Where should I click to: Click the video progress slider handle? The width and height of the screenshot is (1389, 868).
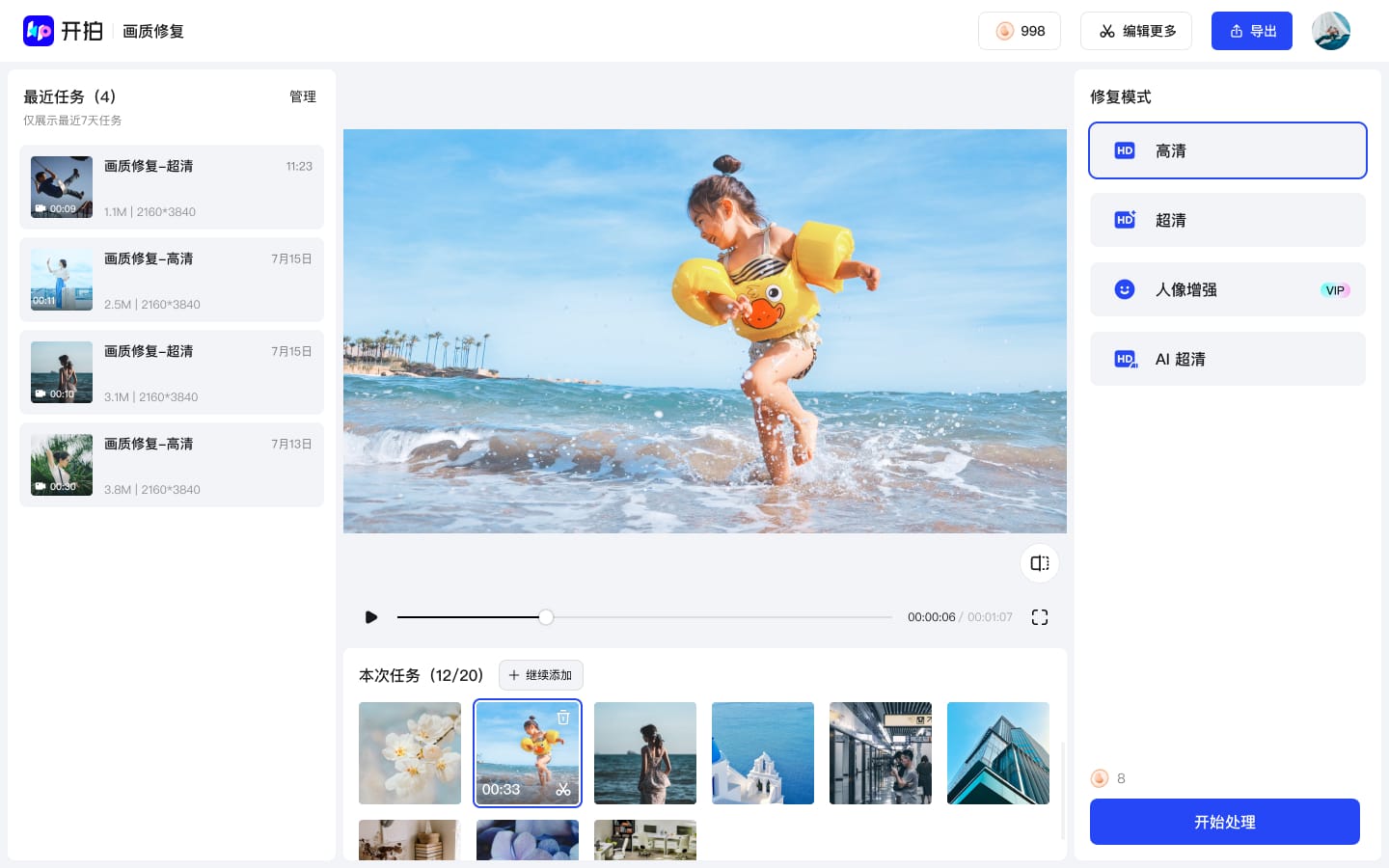coord(546,617)
